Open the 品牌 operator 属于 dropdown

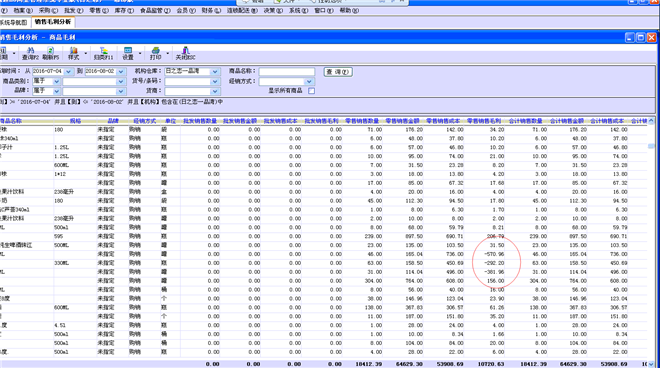57,91
